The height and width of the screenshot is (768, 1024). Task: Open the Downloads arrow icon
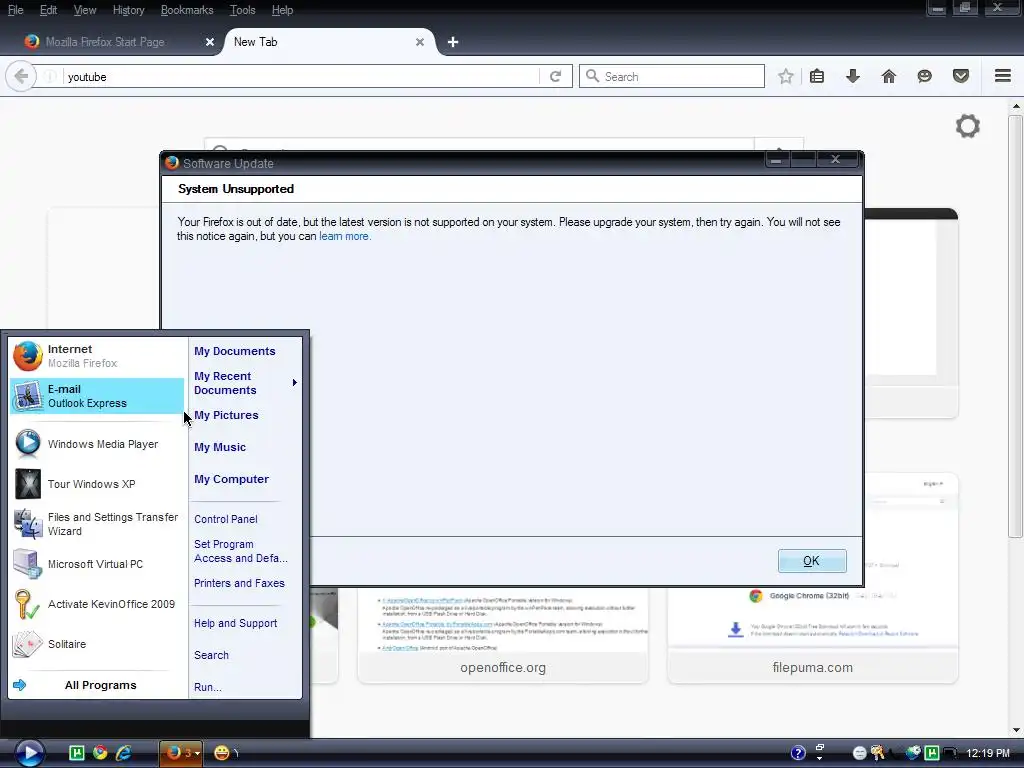click(852, 76)
